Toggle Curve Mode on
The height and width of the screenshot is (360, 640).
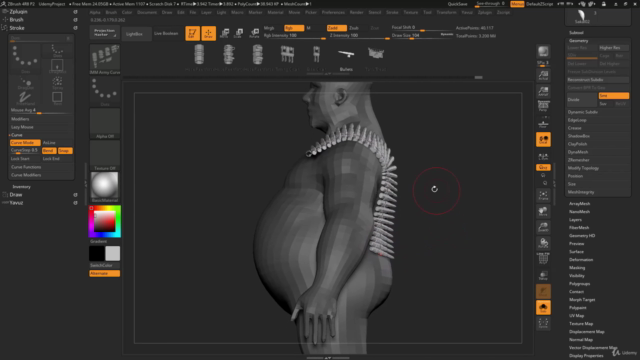25,143
